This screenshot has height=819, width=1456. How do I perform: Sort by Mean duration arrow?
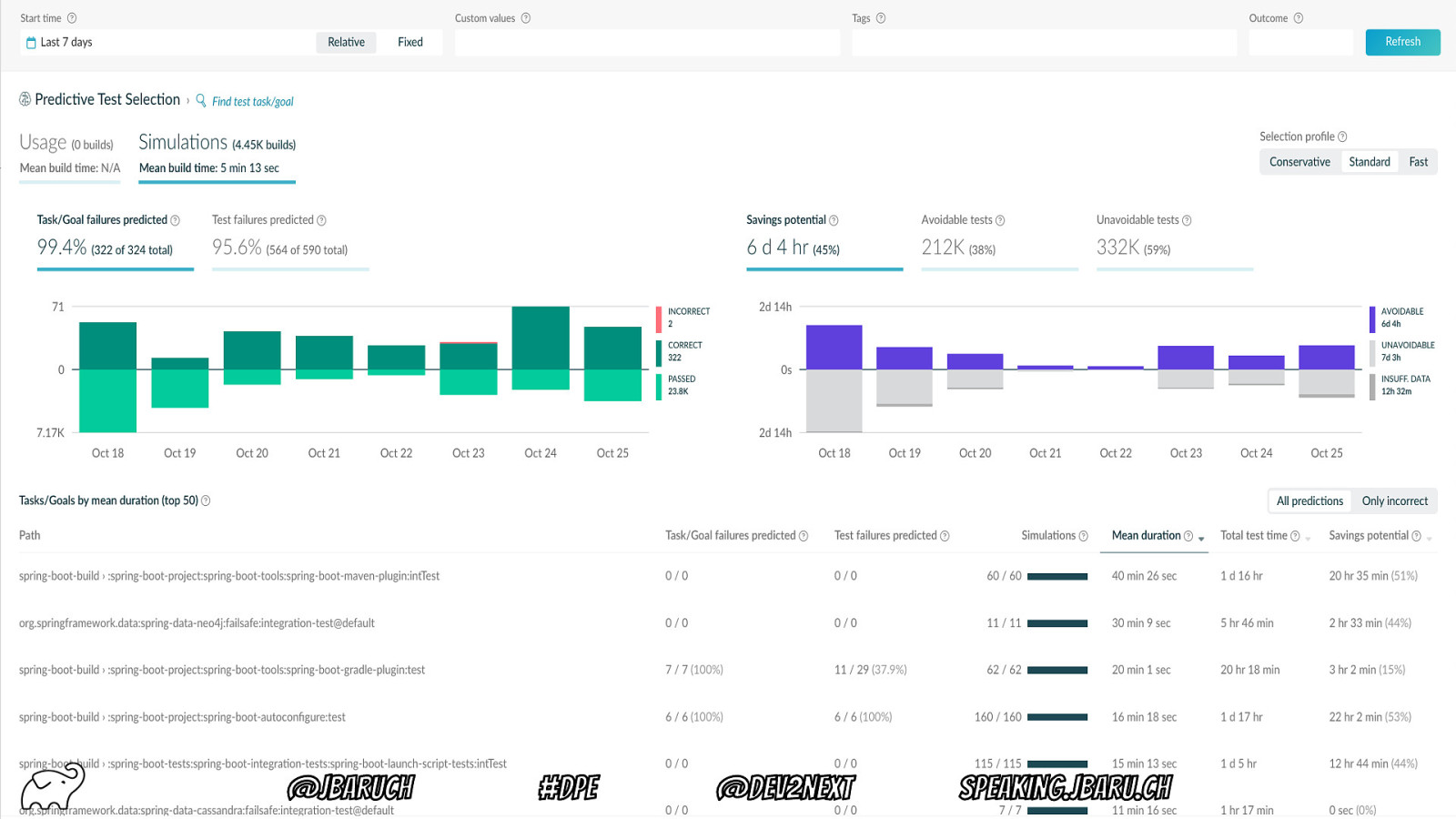(x=1201, y=539)
